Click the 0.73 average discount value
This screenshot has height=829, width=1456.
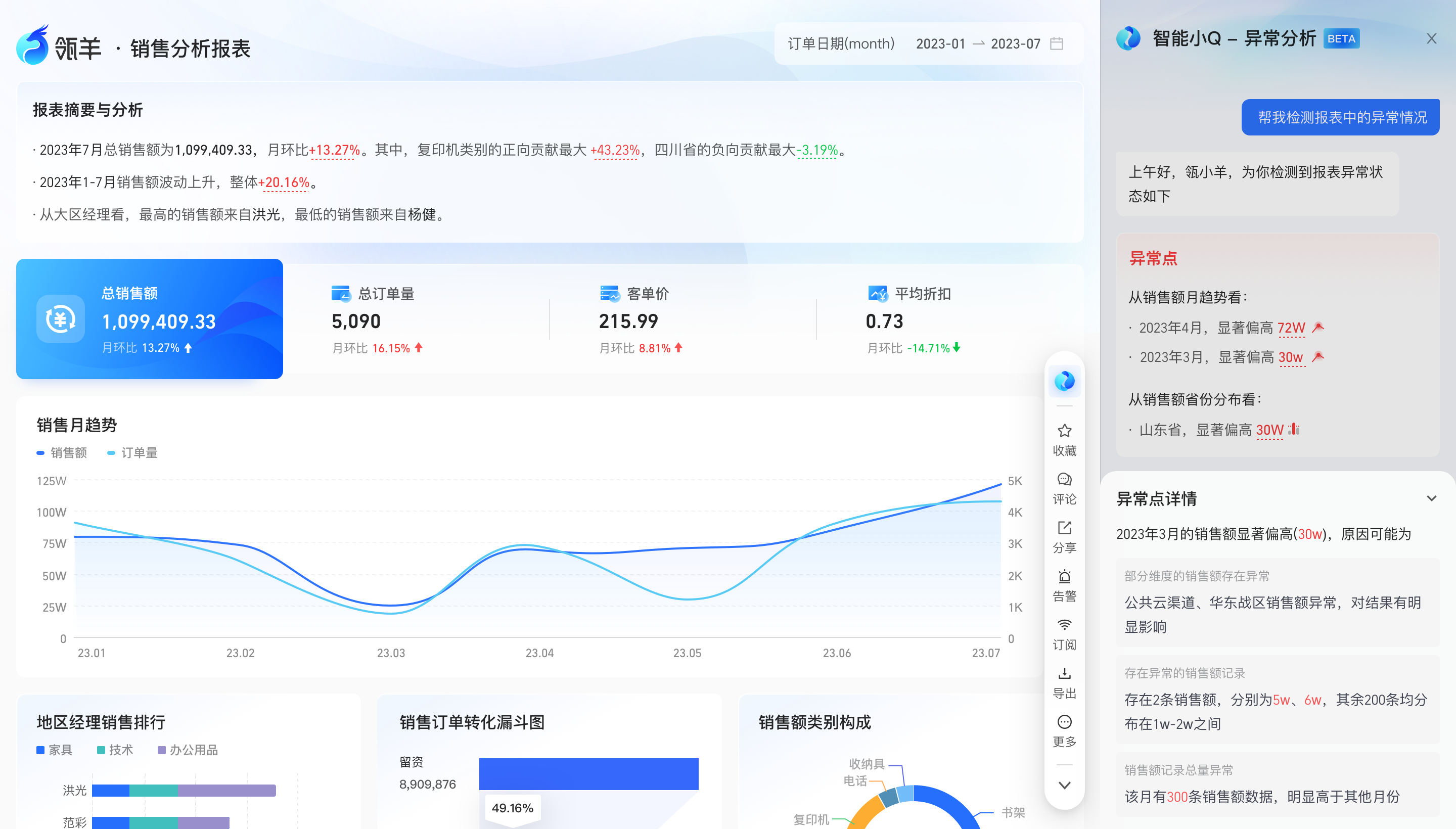884,321
